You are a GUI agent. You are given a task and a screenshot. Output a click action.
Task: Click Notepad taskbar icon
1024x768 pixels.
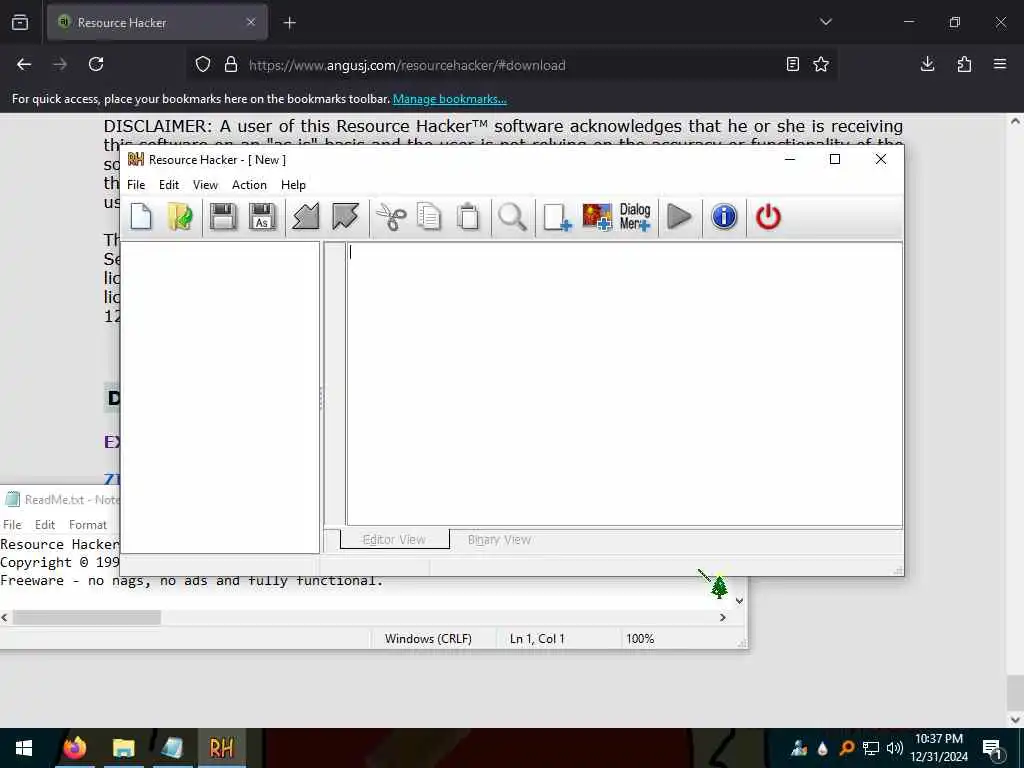[172, 748]
